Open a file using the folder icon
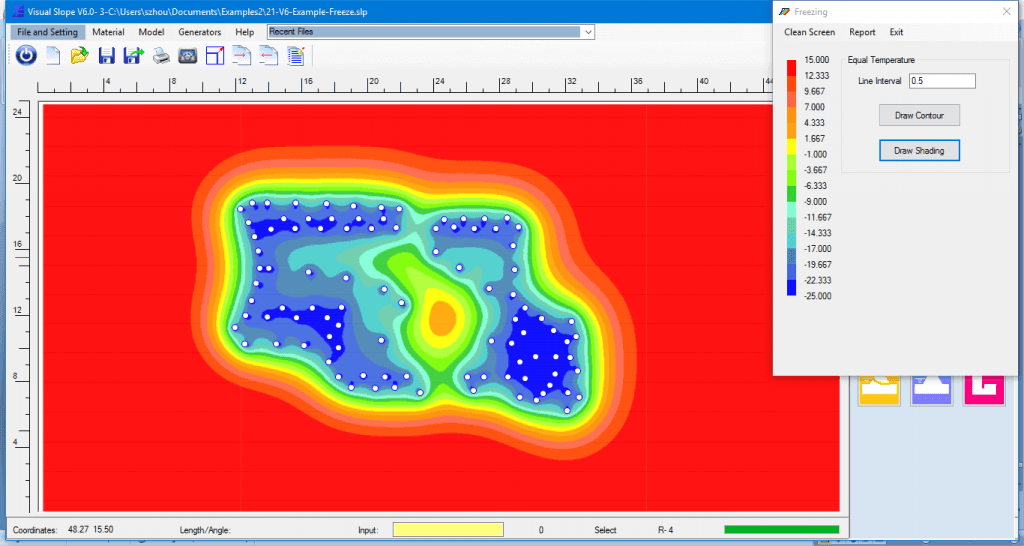1024x546 pixels. tap(80, 56)
